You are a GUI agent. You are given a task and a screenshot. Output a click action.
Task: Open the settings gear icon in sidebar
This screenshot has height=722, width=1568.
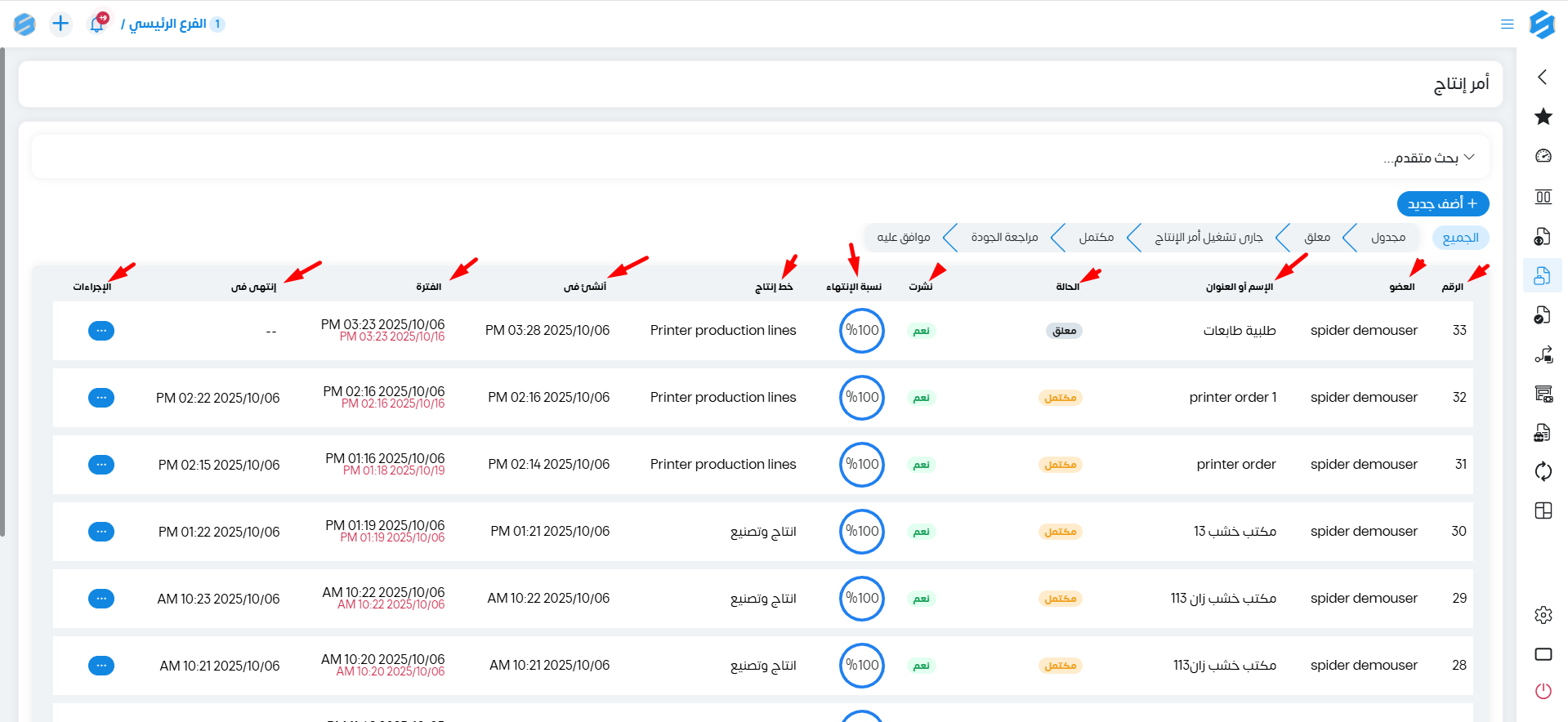pyautogui.click(x=1543, y=615)
